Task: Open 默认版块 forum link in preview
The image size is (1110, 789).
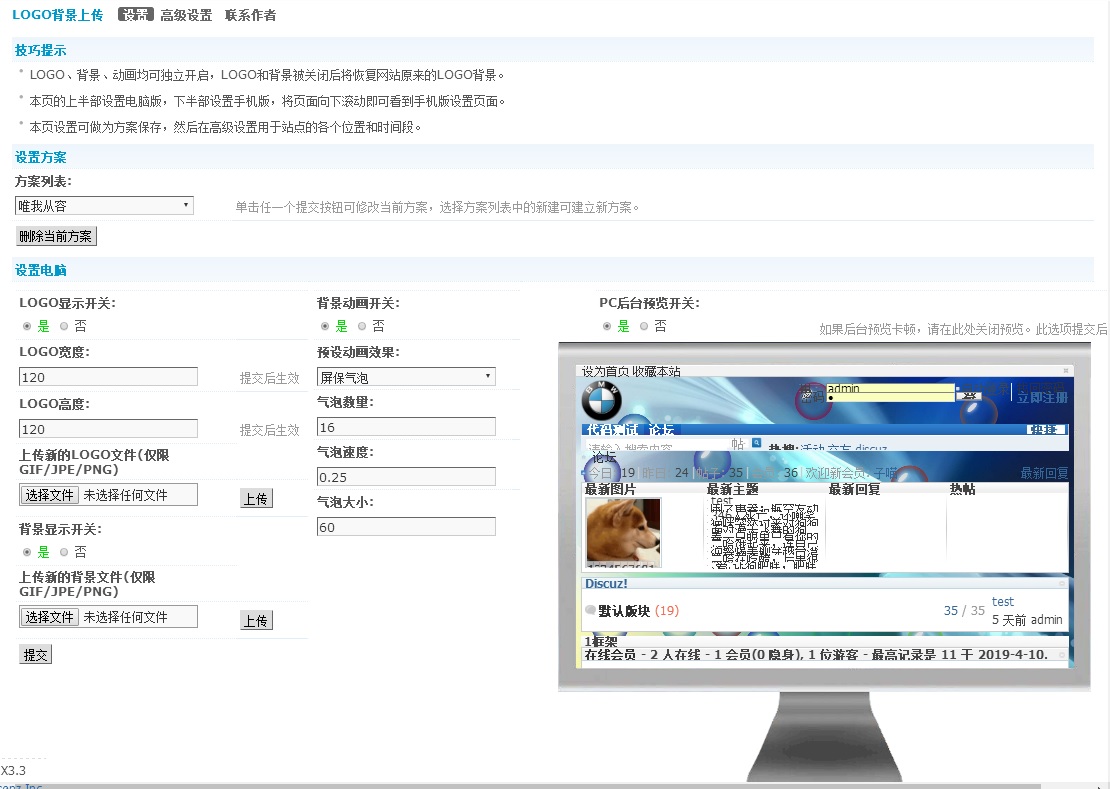Action: point(624,611)
